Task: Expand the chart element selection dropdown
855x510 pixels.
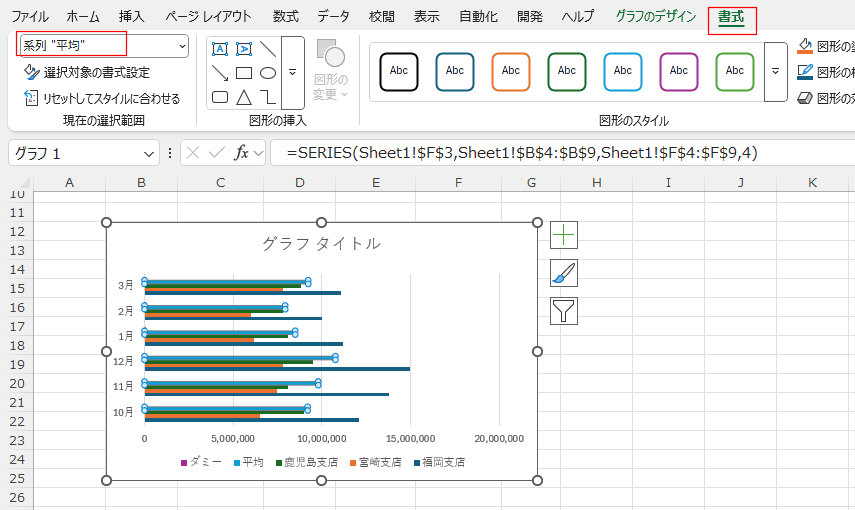Action: pyautogui.click(x=181, y=46)
